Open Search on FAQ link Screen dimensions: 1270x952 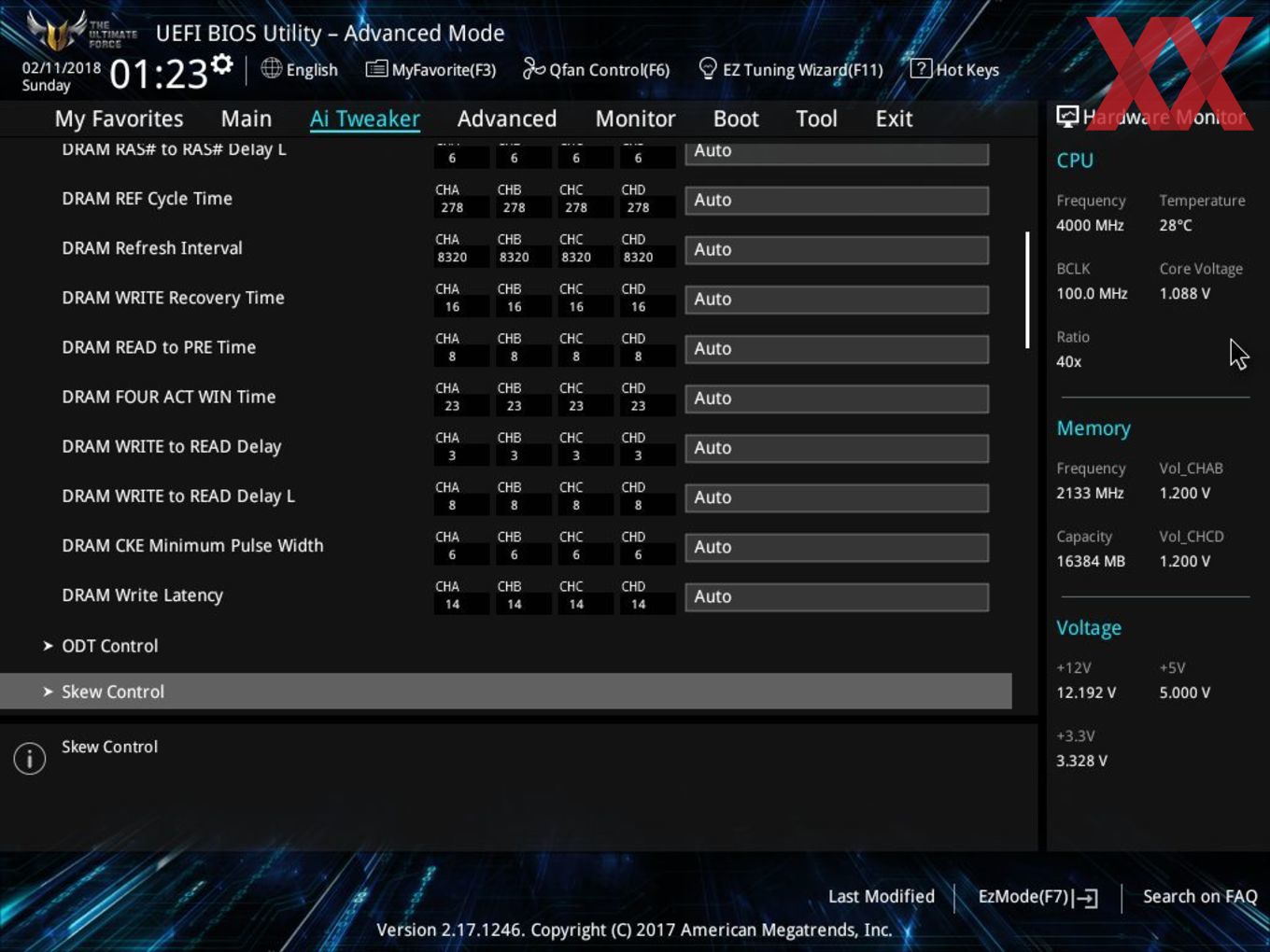click(x=1200, y=897)
